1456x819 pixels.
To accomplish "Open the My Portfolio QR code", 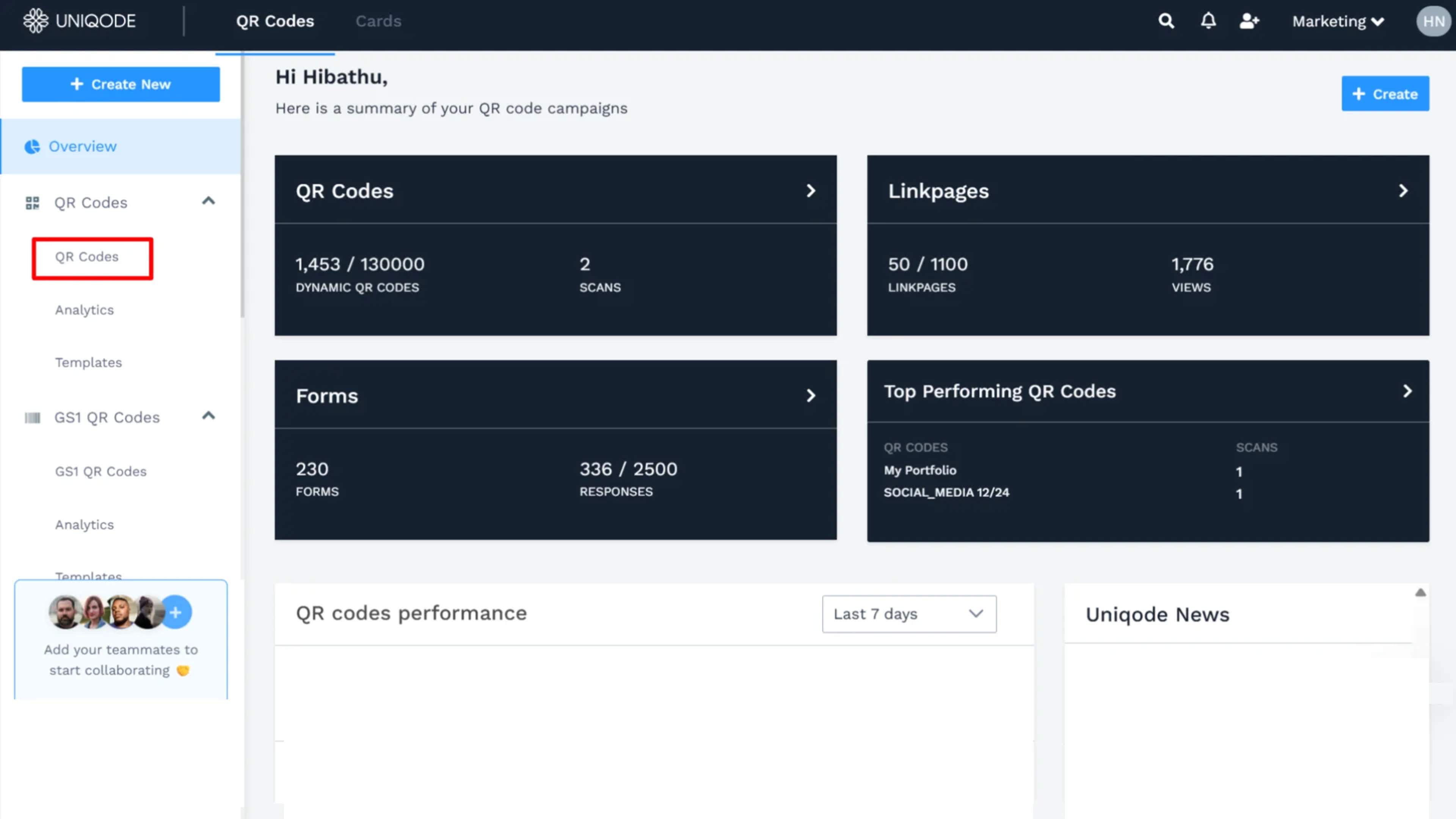I will click(x=919, y=470).
